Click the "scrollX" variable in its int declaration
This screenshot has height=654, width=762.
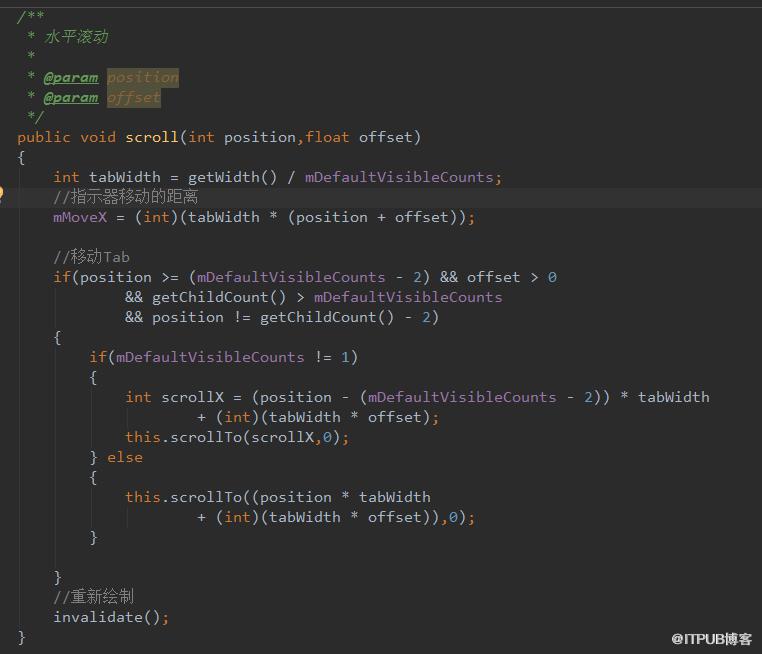tap(192, 397)
